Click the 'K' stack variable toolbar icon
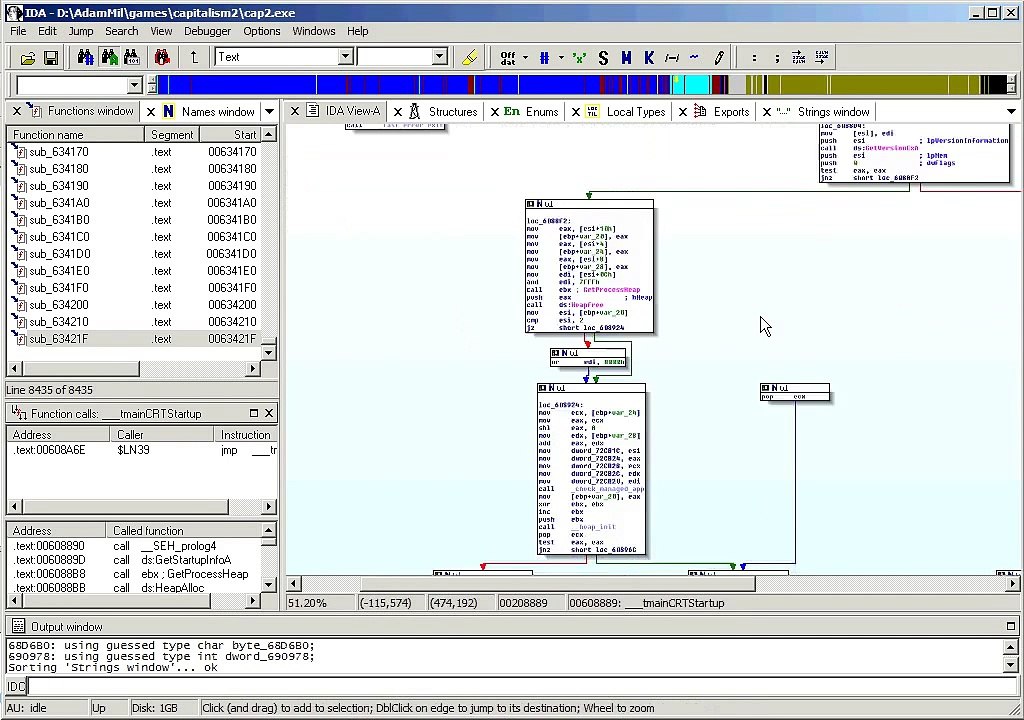The height and width of the screenshot is (720, 1024). 648,58
